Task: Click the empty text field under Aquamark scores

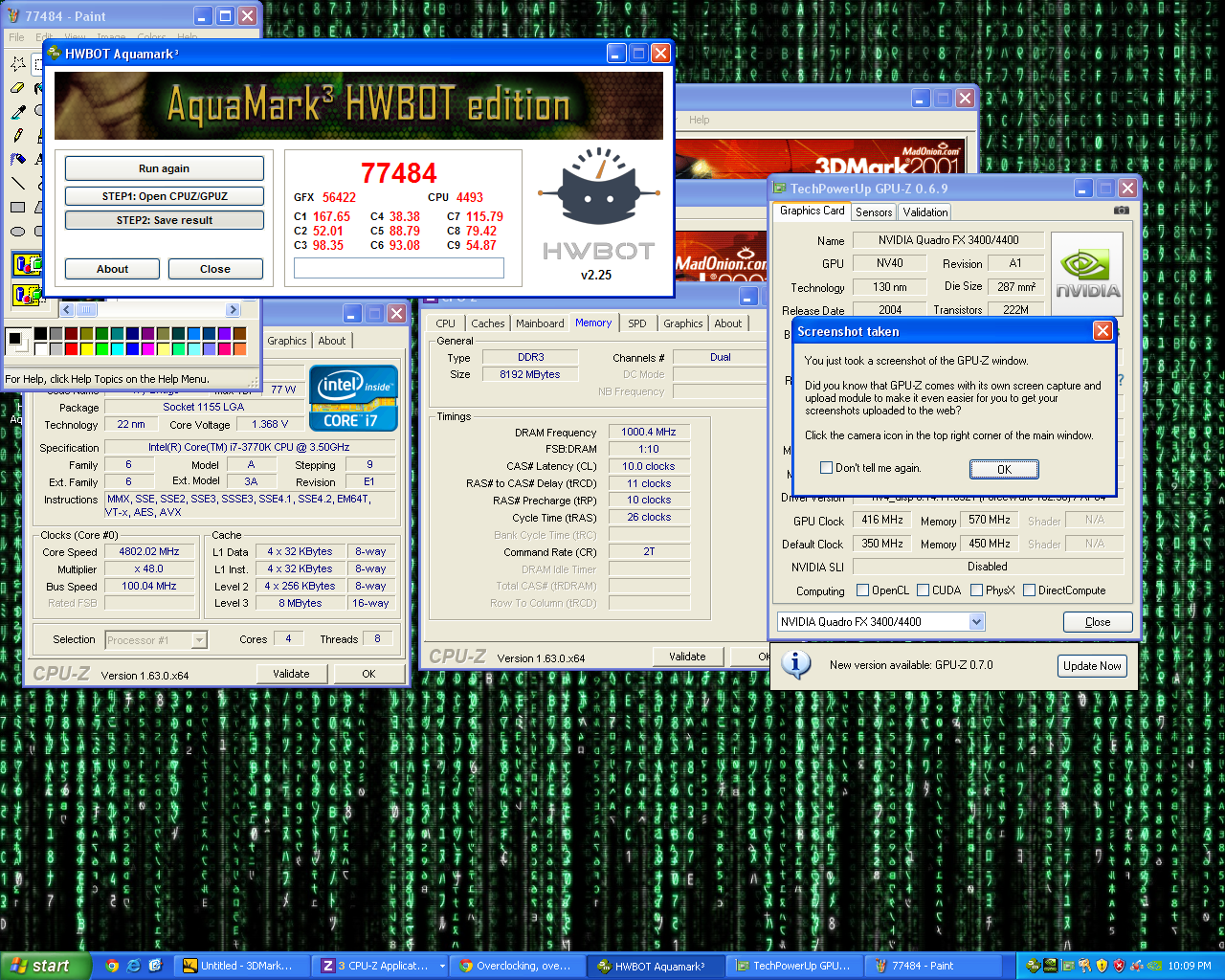Action: 399,269
